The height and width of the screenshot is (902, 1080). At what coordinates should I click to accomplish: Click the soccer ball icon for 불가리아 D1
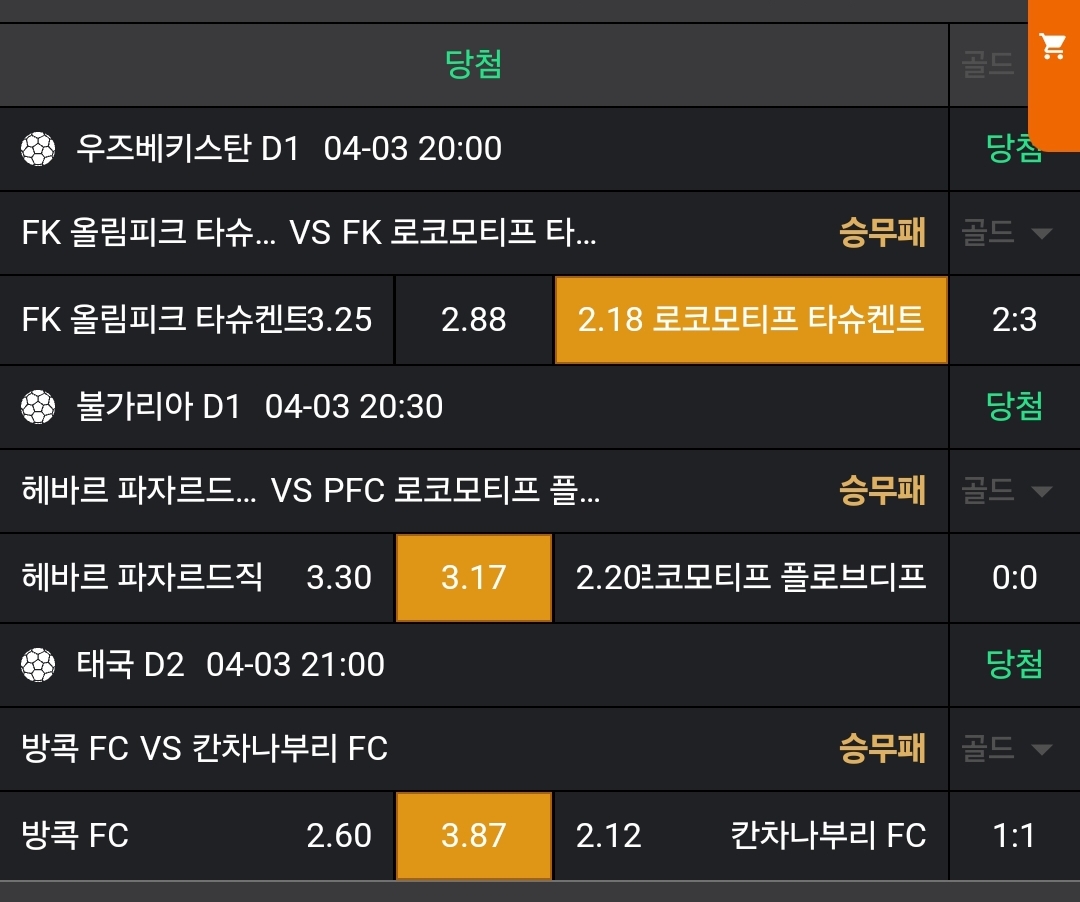(x=38, y=407)
